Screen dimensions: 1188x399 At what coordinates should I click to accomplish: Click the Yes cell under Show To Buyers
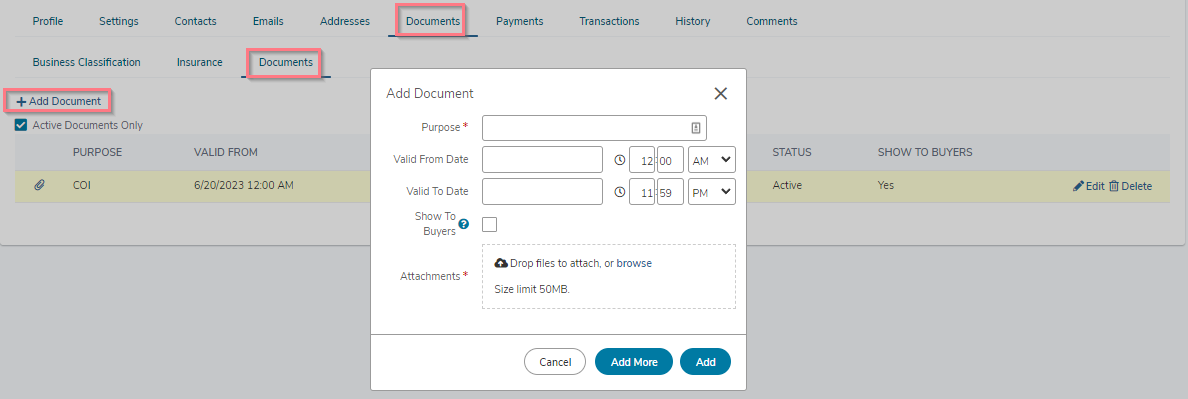[x=886, y=185]
